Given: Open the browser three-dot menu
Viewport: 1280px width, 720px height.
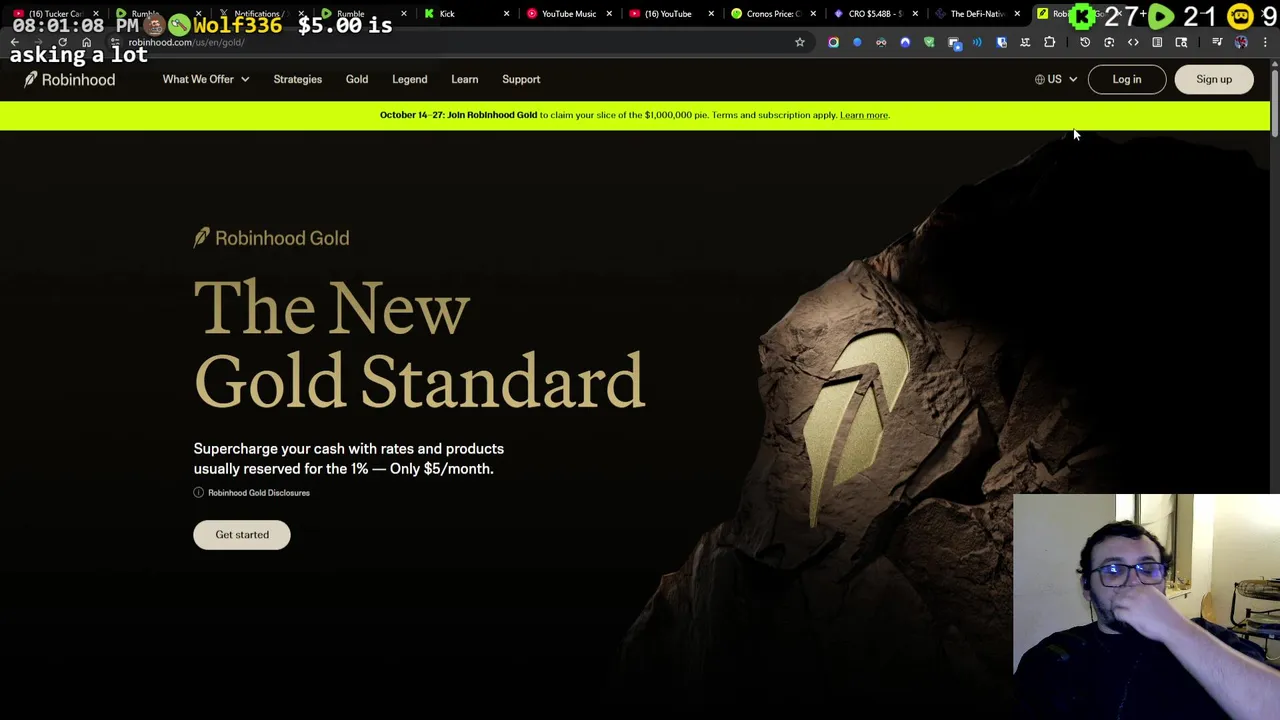Looking at the screenshot, I should pos(1265,42).
